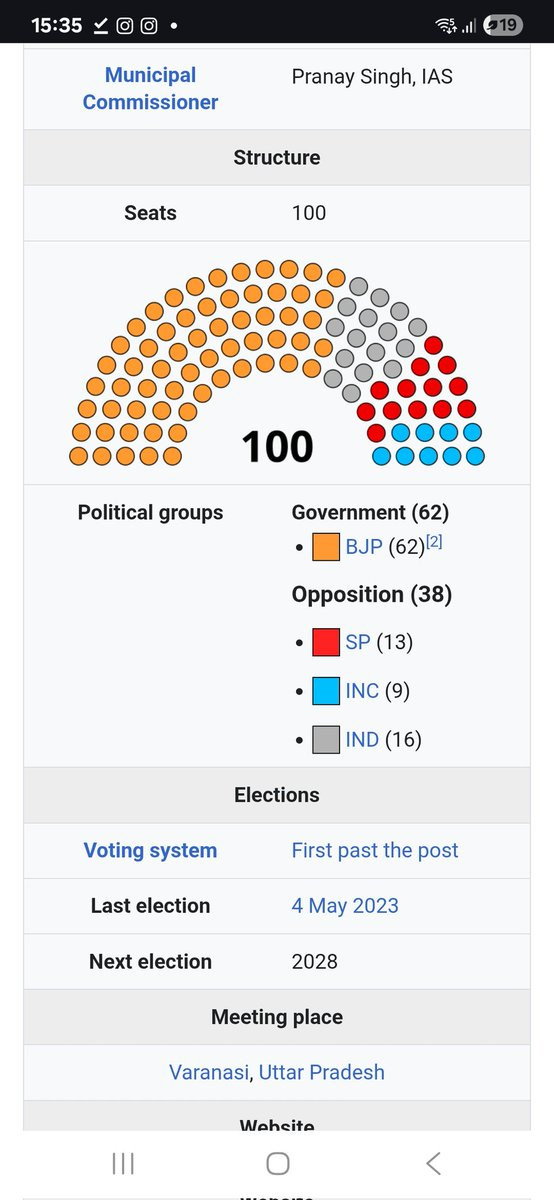Open First past the post link

(375, 851)
